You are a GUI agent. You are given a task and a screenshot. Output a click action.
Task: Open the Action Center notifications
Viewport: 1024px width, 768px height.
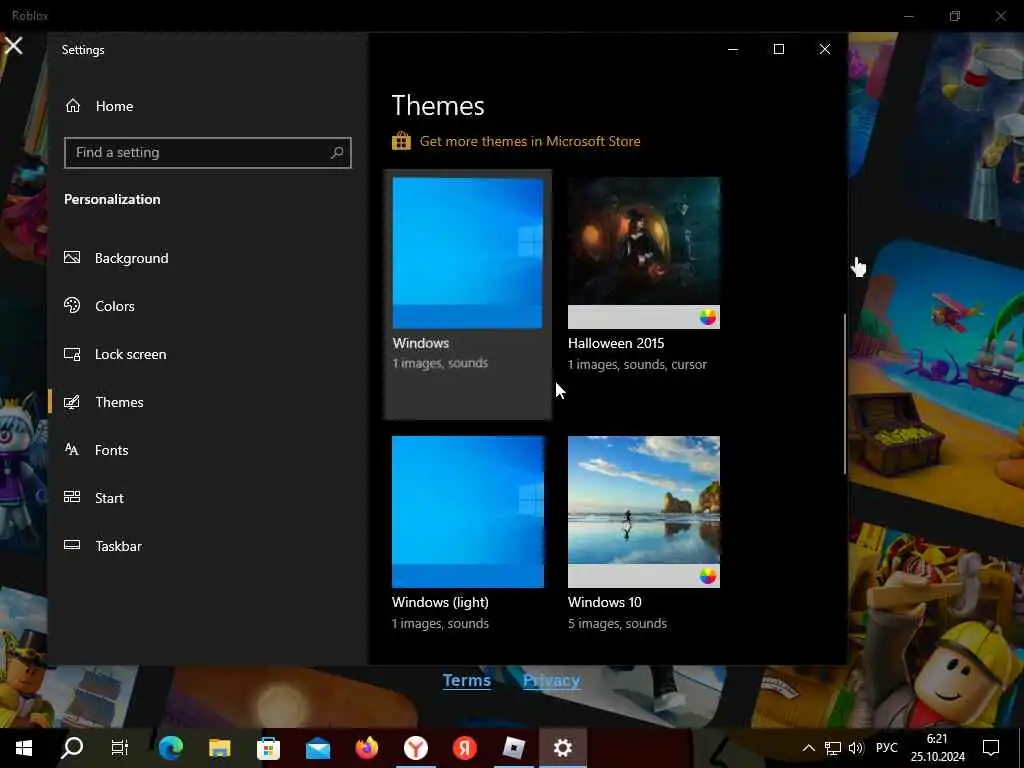pyautogui.click(x=991, y=748)
